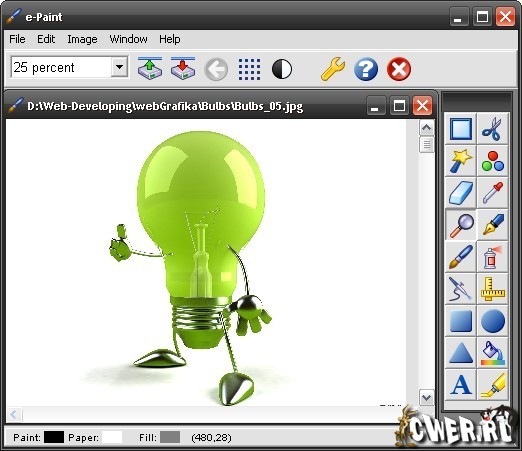The width and height of the screenshot is (522, 451).
Task: Expand the zoom percent dropdown arrow
Action: point(119,67)
